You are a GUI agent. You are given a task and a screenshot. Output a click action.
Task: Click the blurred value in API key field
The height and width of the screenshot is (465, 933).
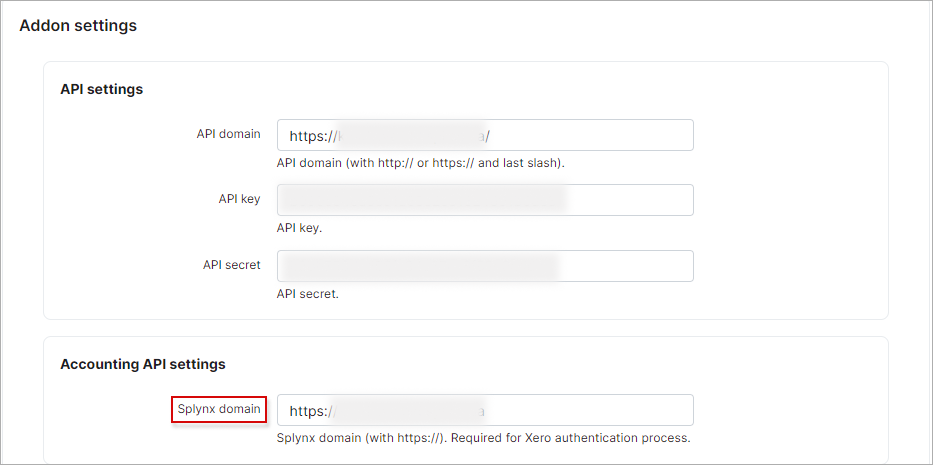422,200
